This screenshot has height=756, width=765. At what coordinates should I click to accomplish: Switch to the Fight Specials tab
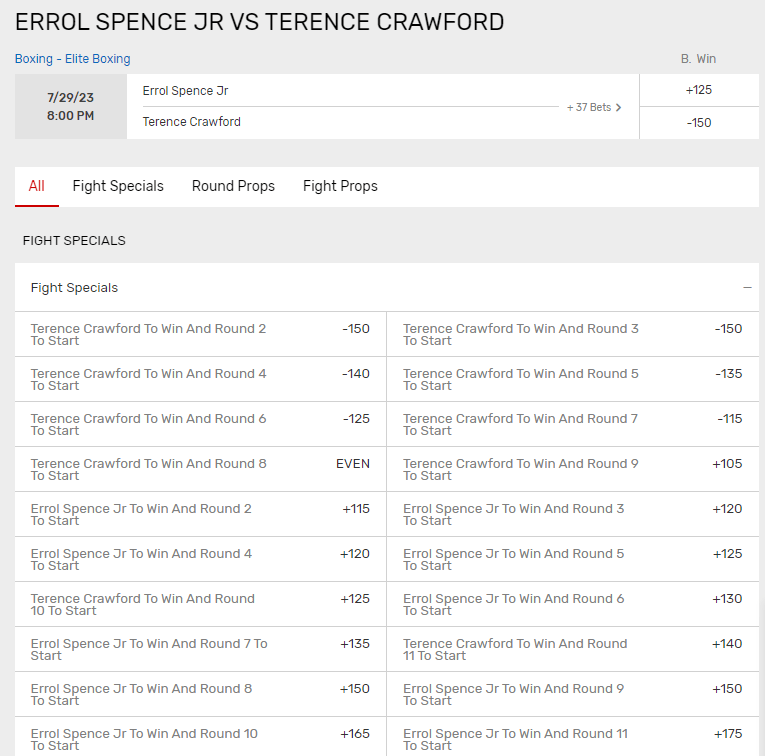click(x=118, y=186)
